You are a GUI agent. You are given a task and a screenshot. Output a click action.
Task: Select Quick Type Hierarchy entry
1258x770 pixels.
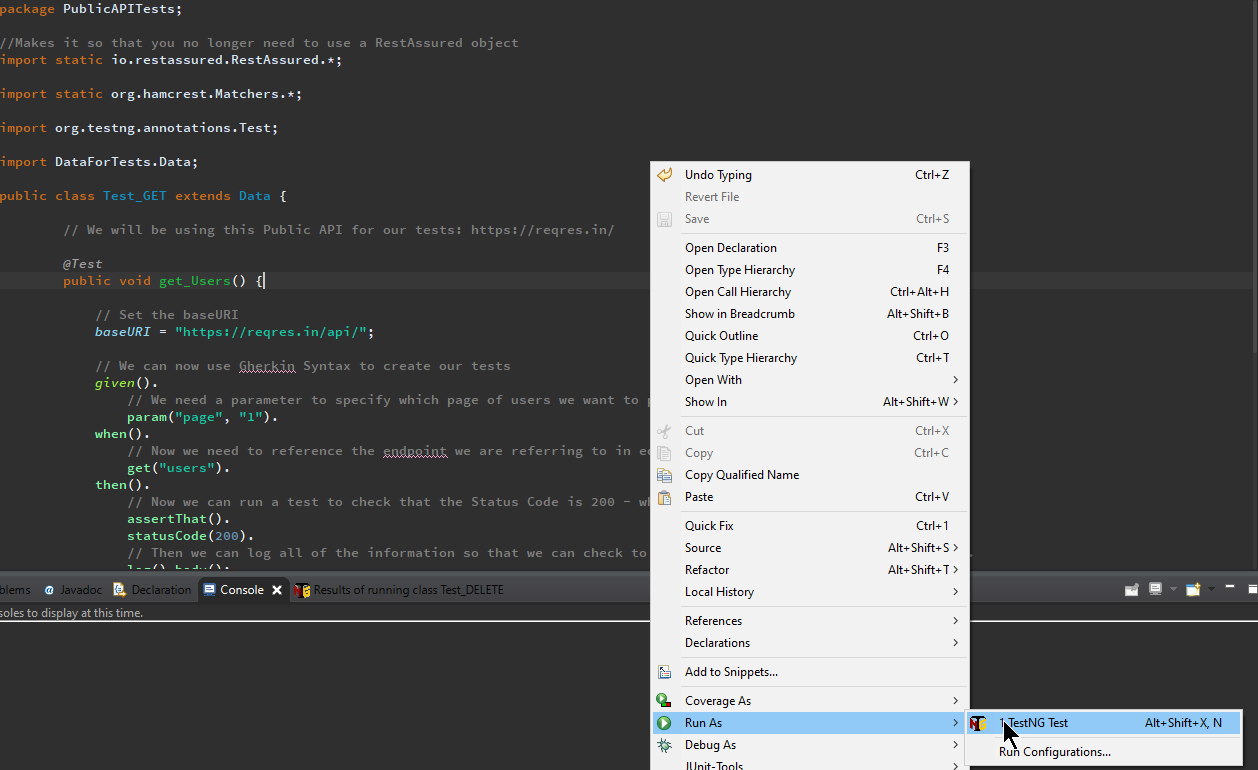point(810,358)
